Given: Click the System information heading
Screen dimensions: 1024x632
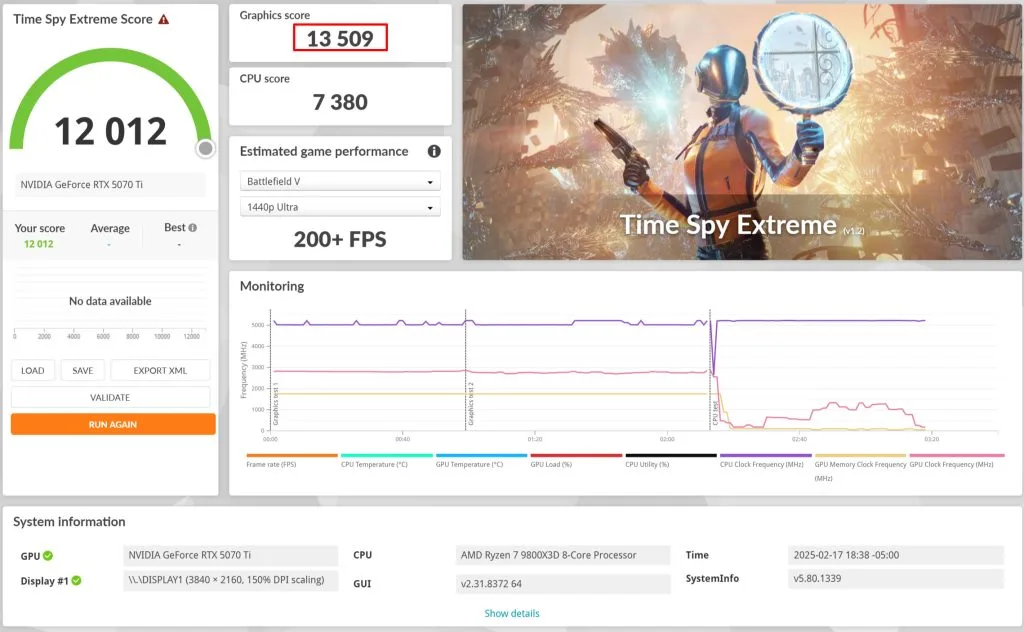Looking at the screenshot, I should pos(69,522).
